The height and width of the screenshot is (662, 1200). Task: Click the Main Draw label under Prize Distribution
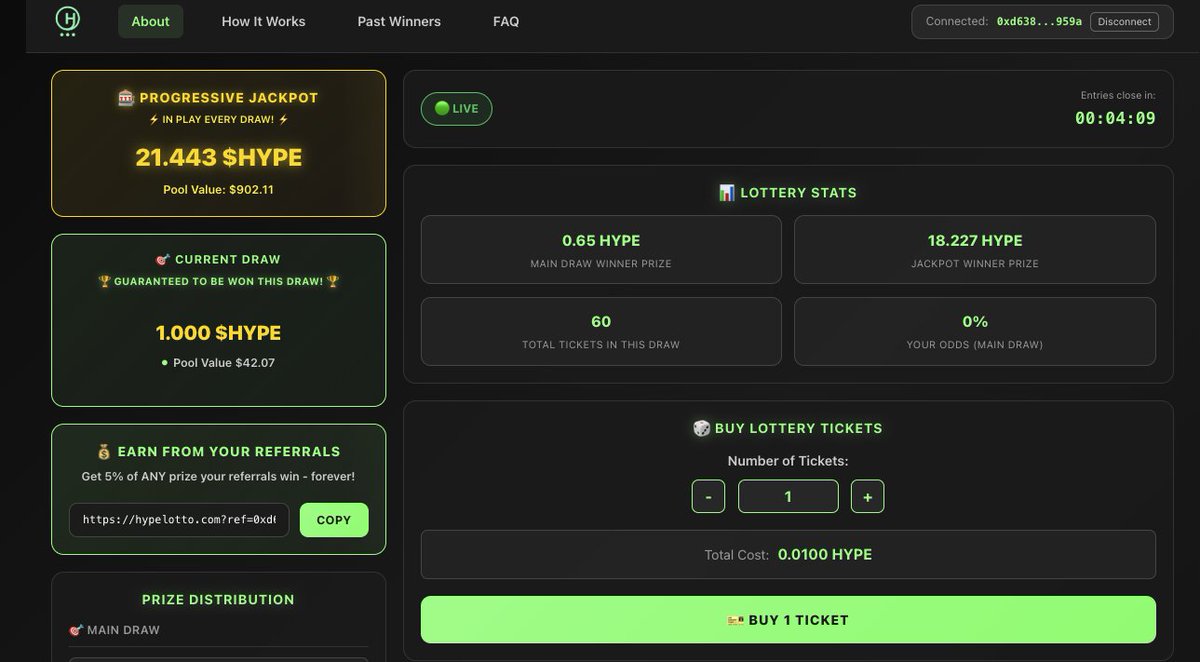[x=123, y=630]
